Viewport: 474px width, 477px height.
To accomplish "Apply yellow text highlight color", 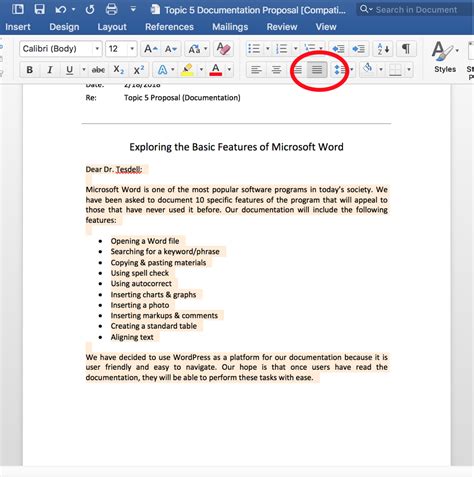I will pos(188,70).
